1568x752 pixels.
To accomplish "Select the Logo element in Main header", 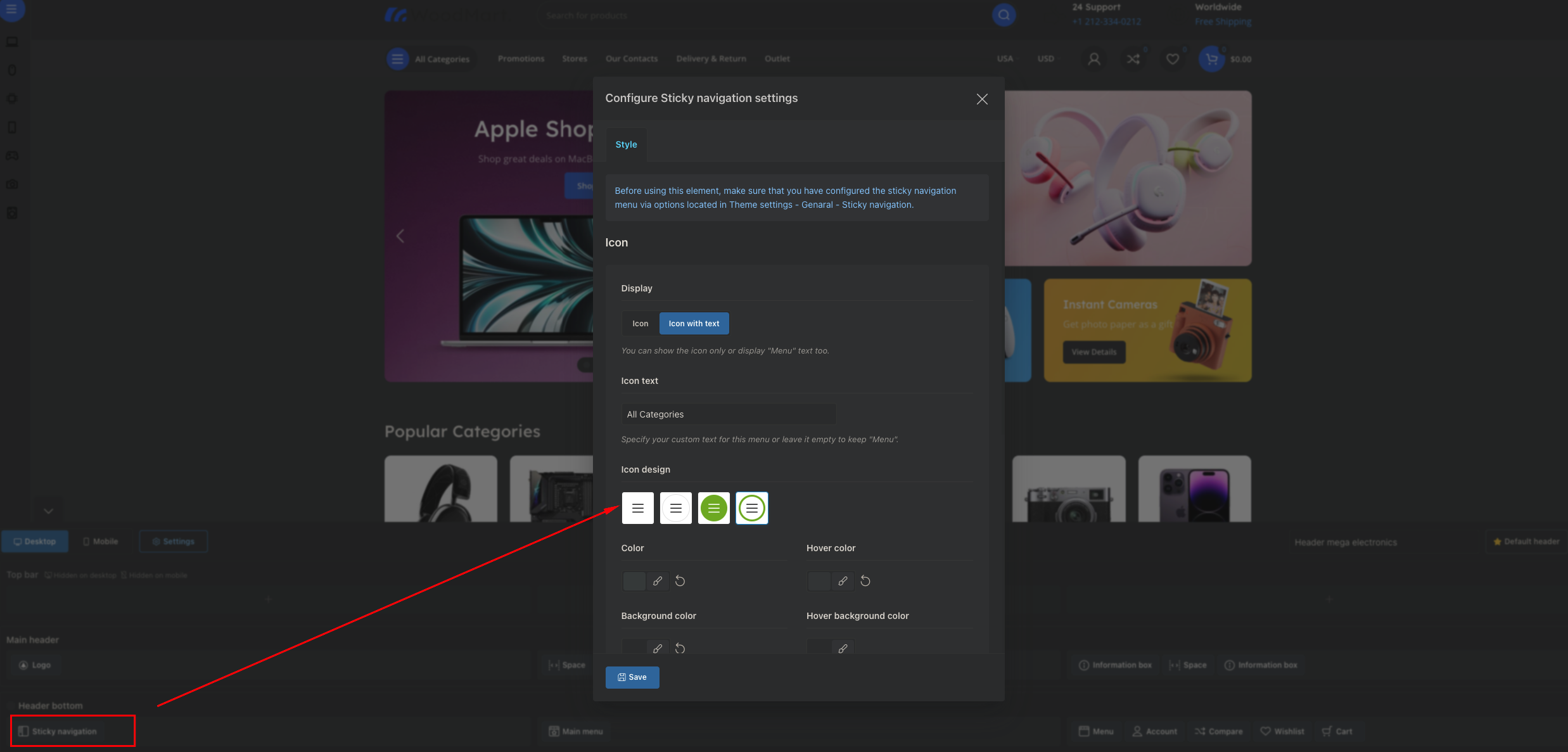I will tap(35, 665).
